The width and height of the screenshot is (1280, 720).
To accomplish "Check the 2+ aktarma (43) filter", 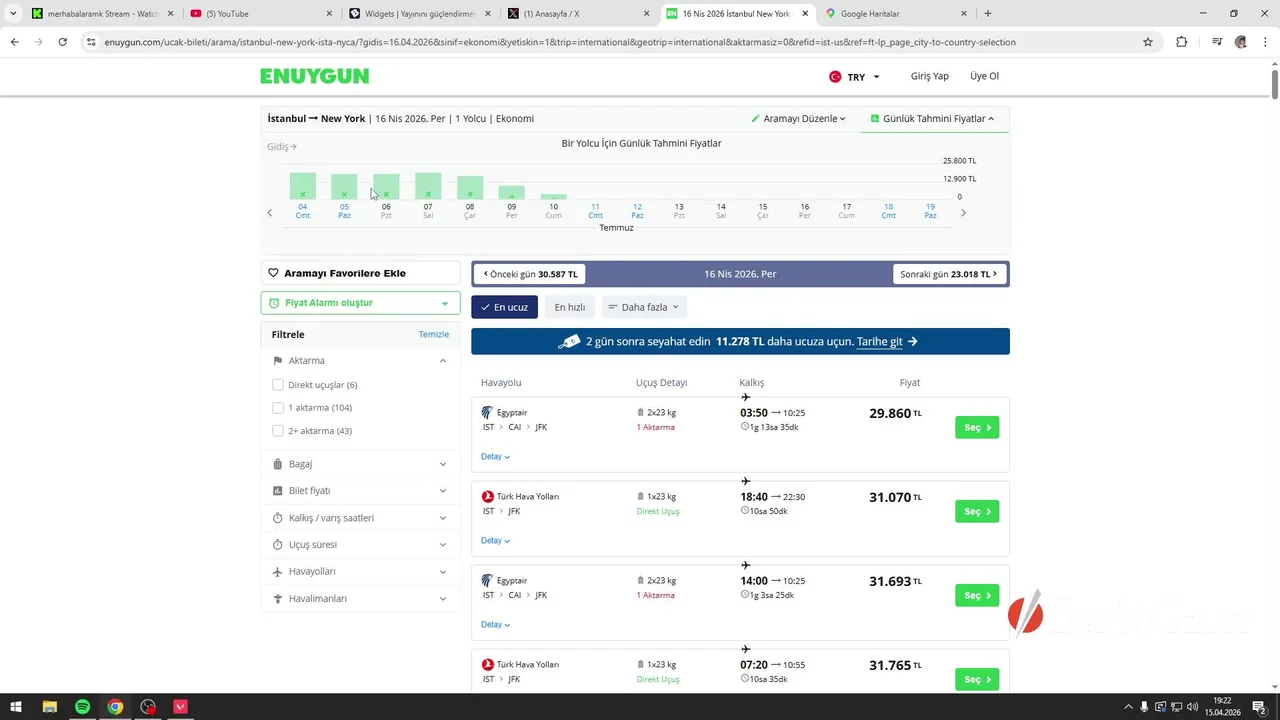I will coord(278,431).
